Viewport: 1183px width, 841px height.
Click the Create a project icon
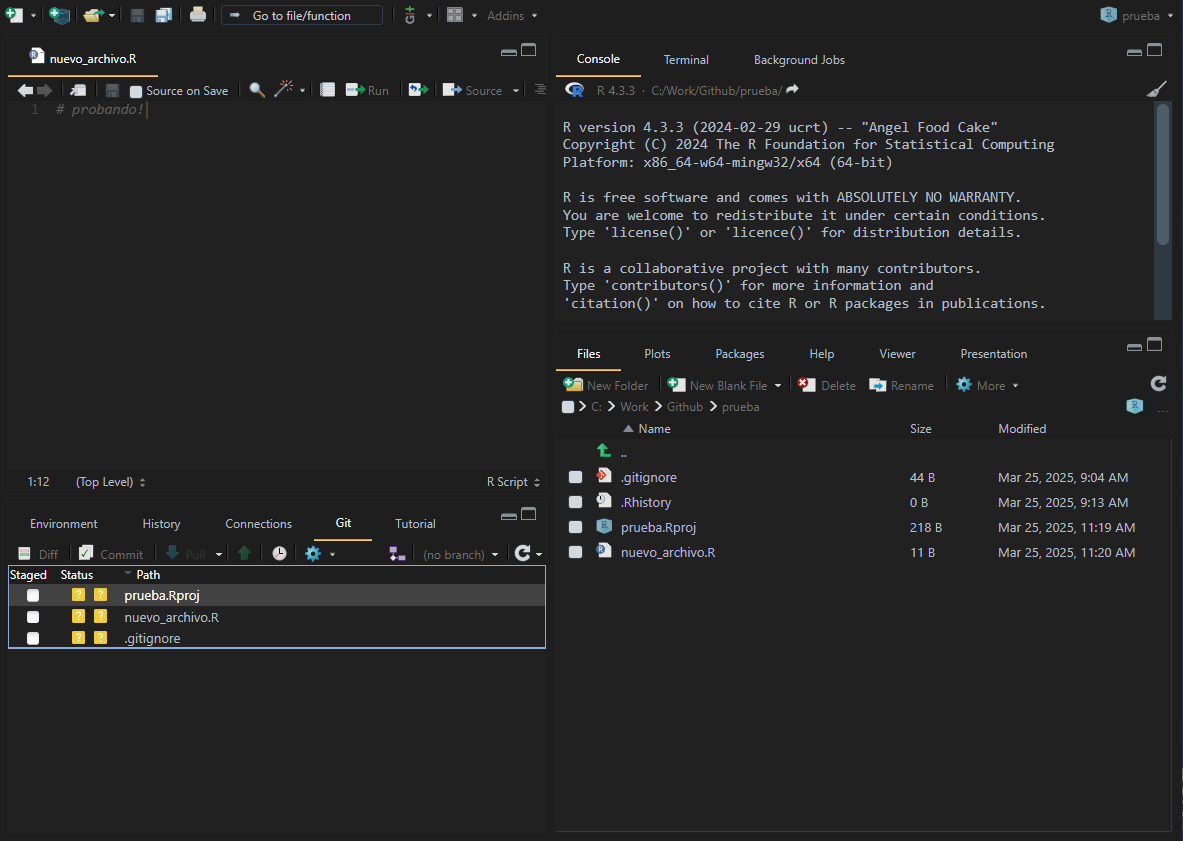point(60,15)
